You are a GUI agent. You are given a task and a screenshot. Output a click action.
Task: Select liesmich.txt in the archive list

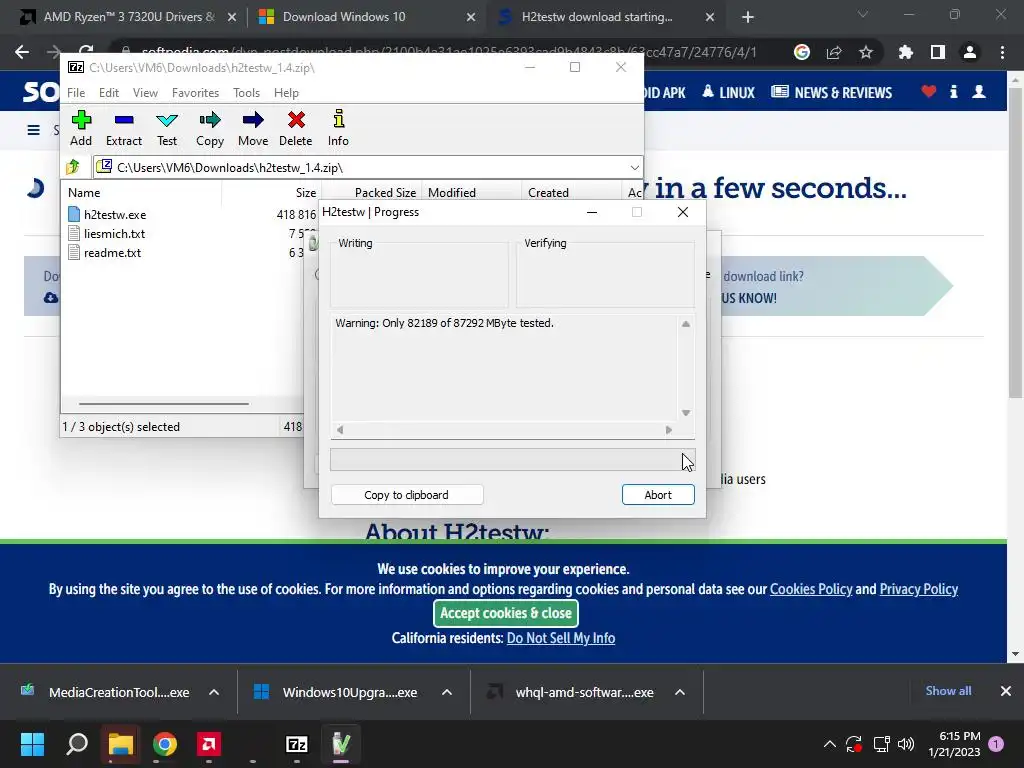pyautogui.click(x=114, y=233)
